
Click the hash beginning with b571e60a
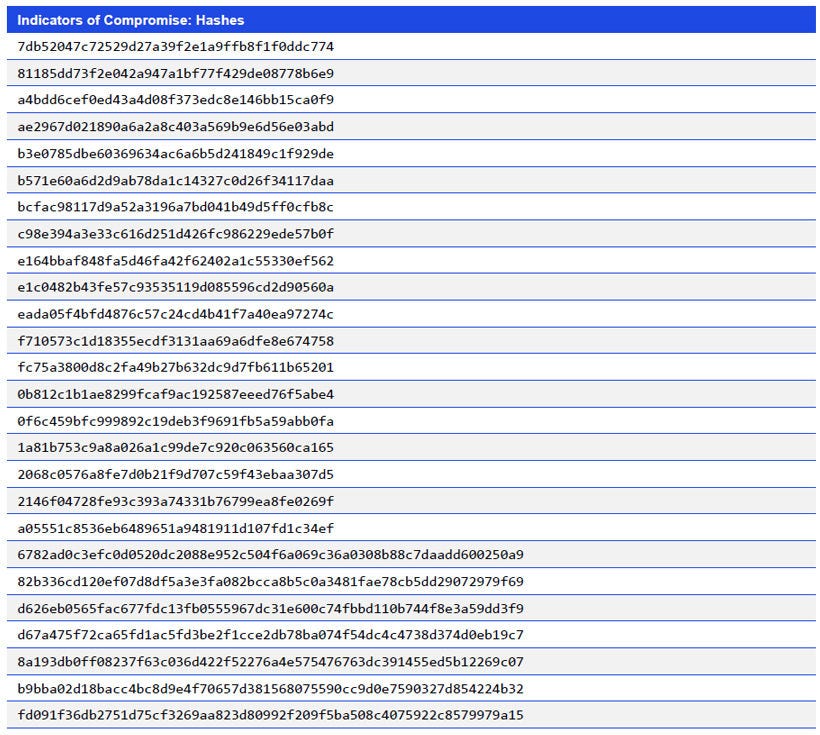point(175,181)
